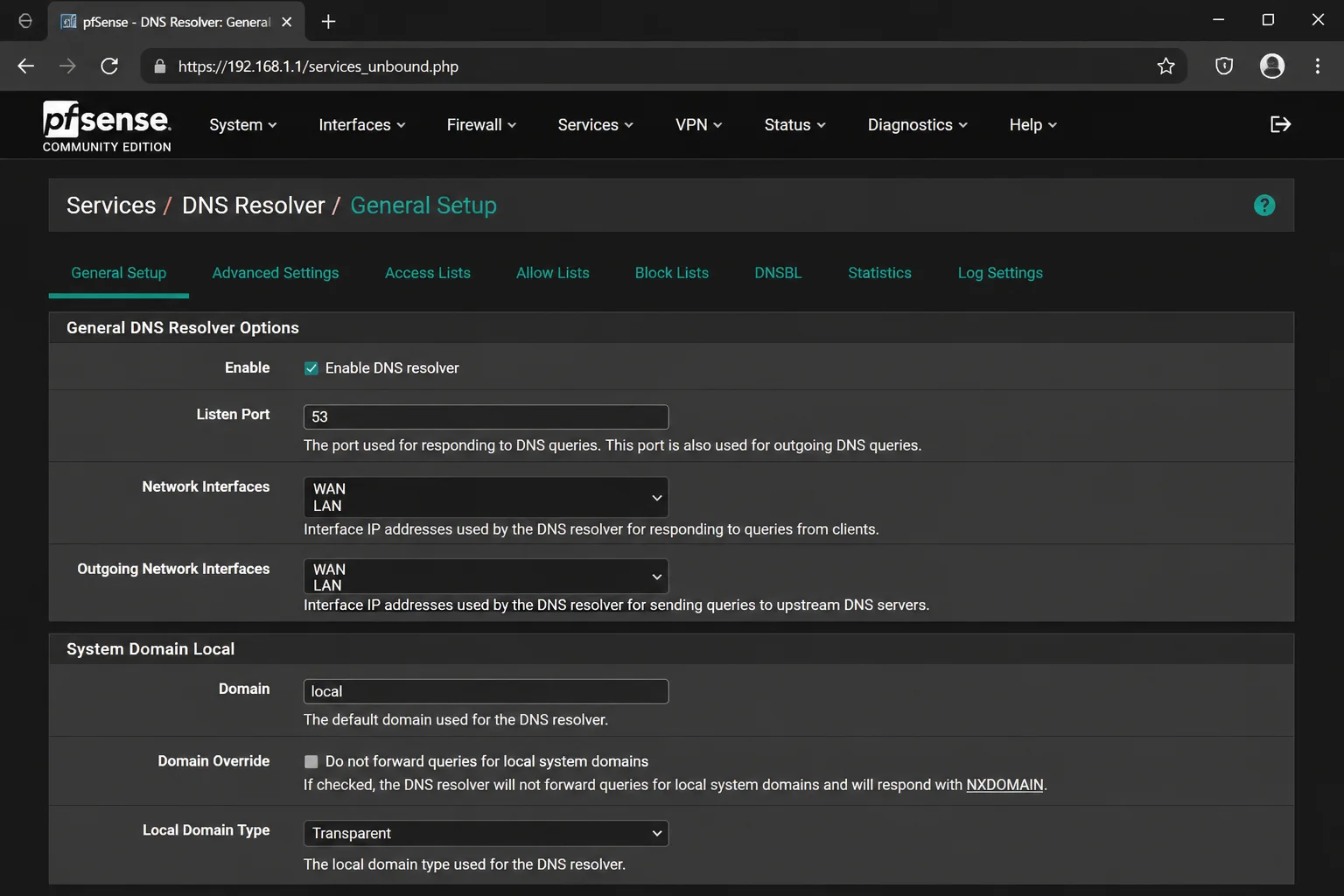Select WAN in Network Interfaces list
Screen dimensions: 1344x896
330,489
